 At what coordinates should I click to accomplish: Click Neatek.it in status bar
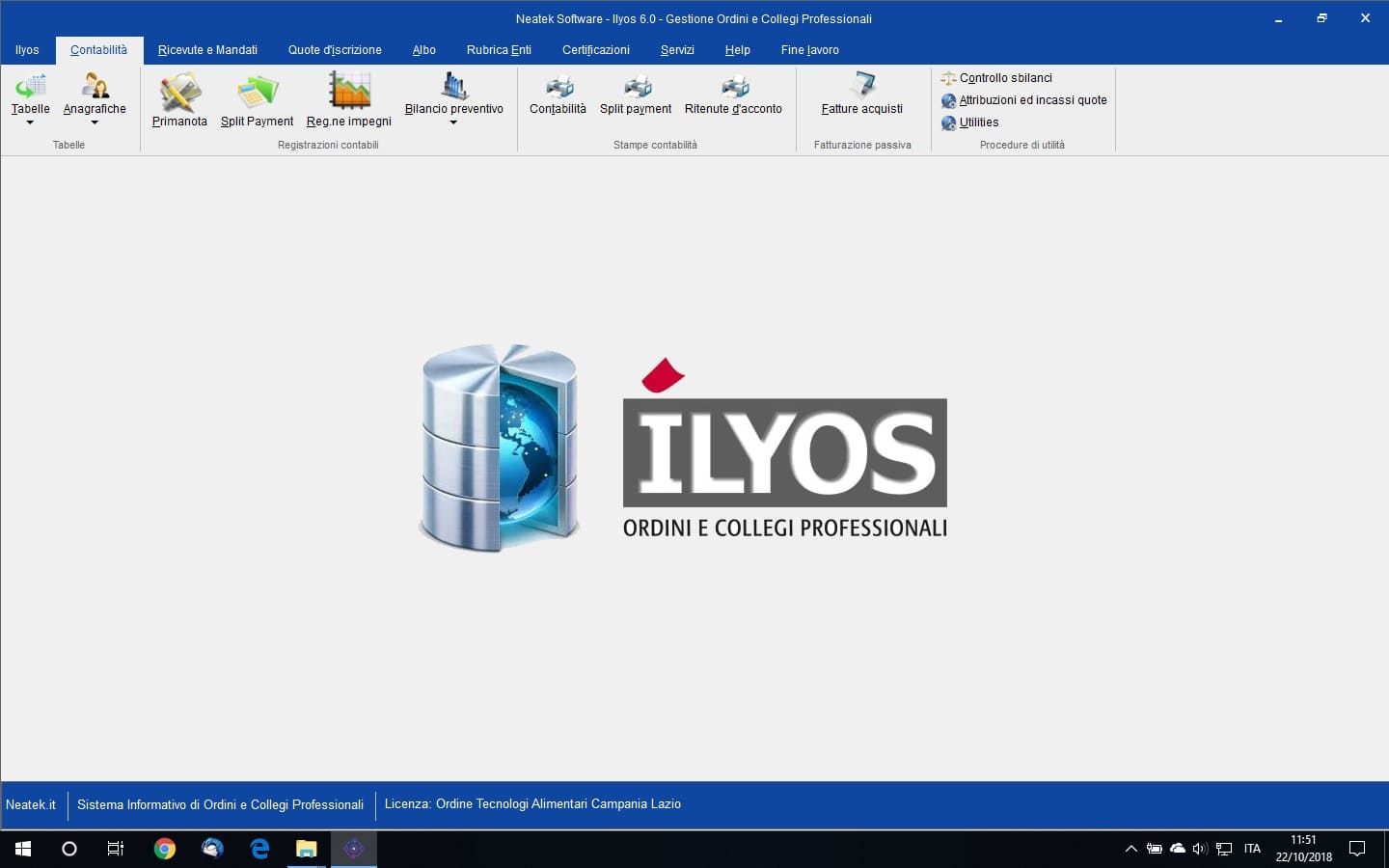click(31, 804)
